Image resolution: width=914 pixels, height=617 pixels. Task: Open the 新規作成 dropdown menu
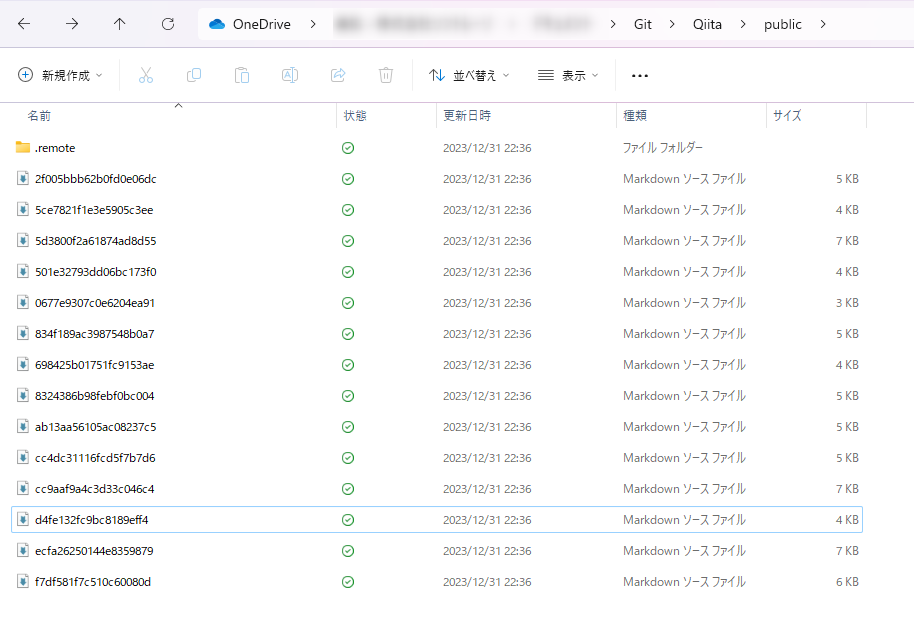[x=61, y=75]
